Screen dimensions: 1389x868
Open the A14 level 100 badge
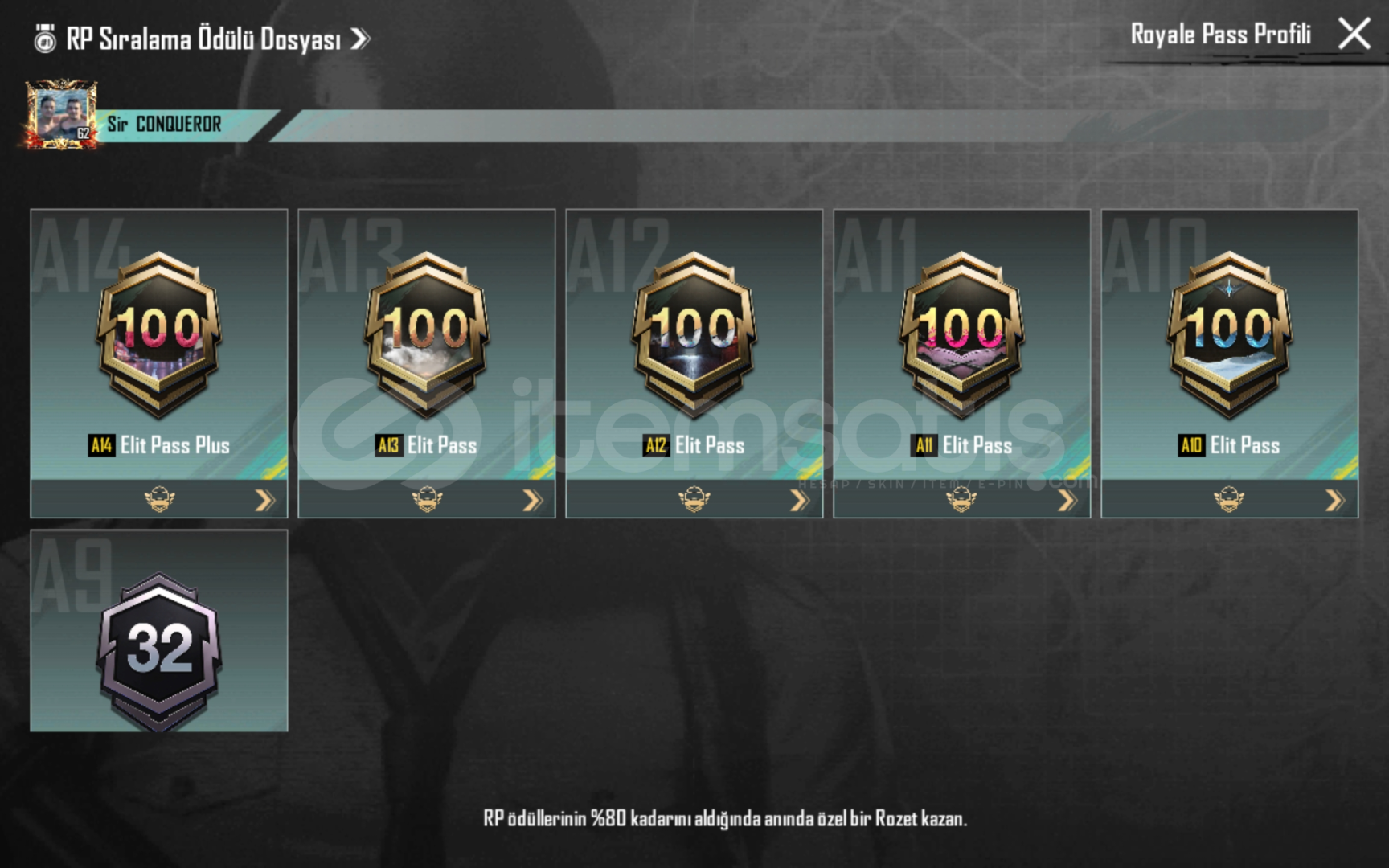[159, 335]
